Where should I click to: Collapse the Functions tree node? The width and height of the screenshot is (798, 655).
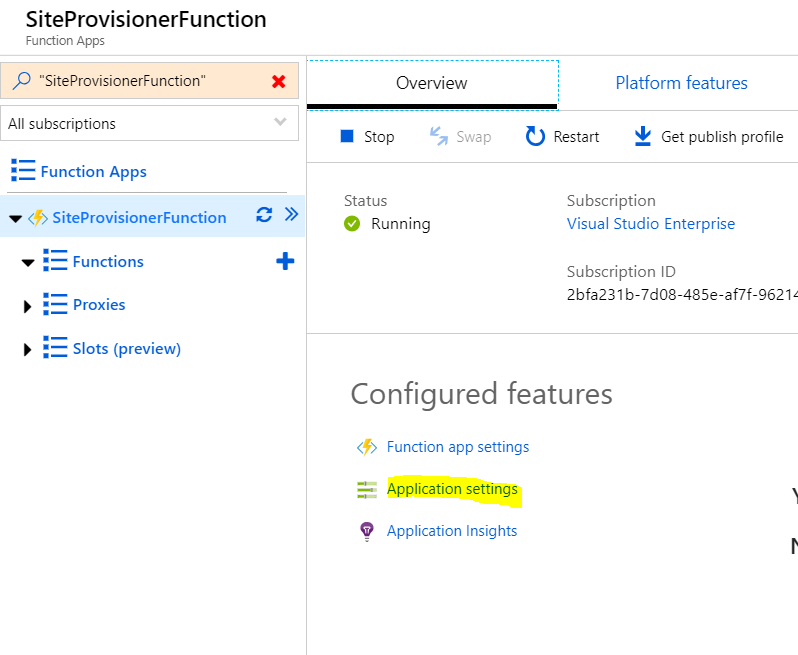(x=28, y=263)
